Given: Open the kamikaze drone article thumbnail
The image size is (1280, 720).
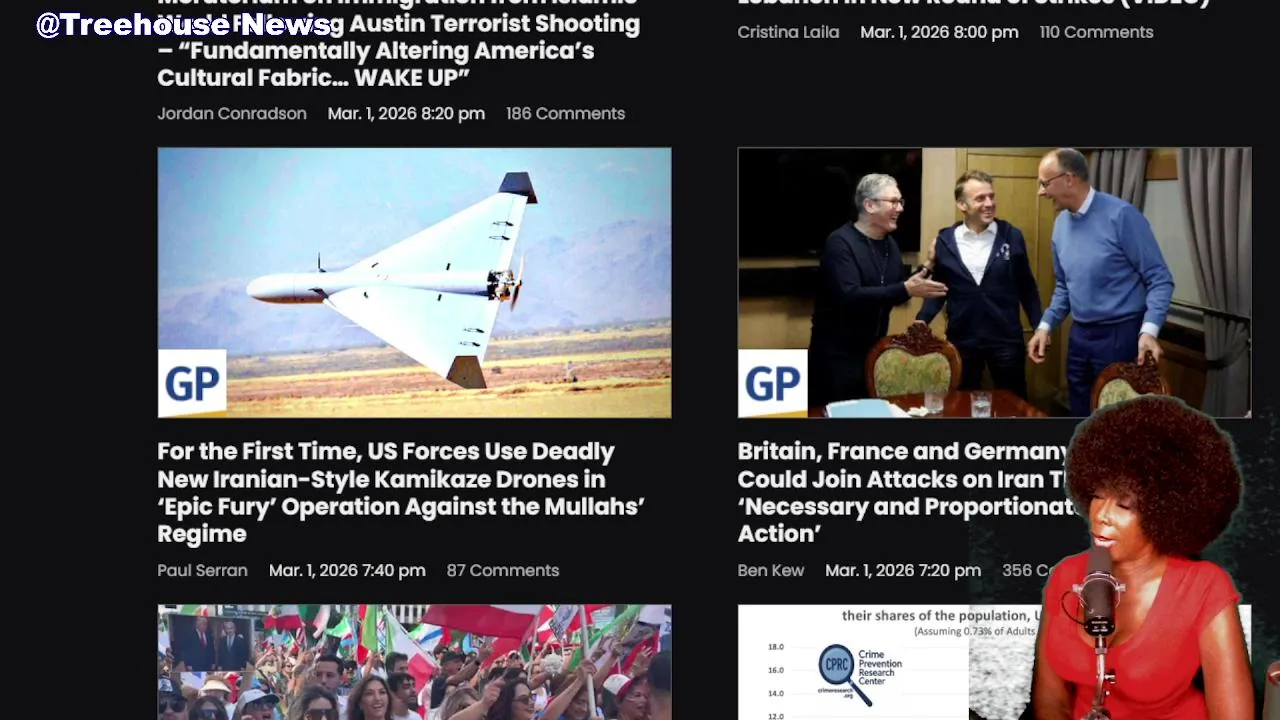Looking at the screenshot, I should (x=414, y=282).
